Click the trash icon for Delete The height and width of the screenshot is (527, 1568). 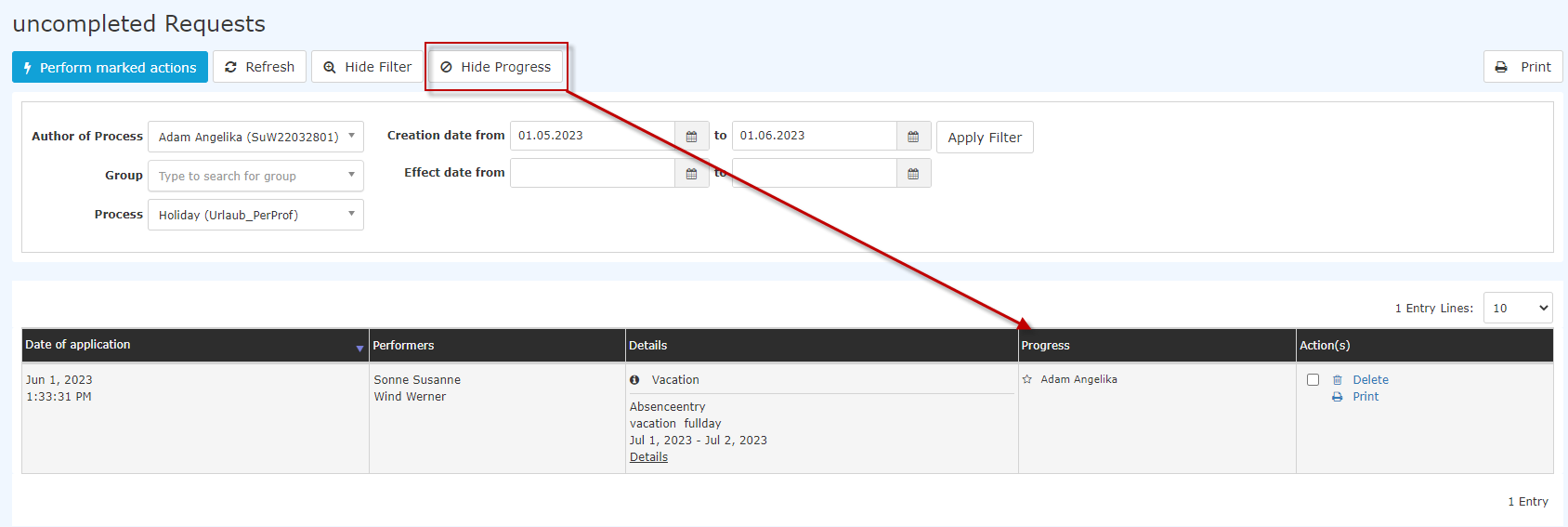1338,380
